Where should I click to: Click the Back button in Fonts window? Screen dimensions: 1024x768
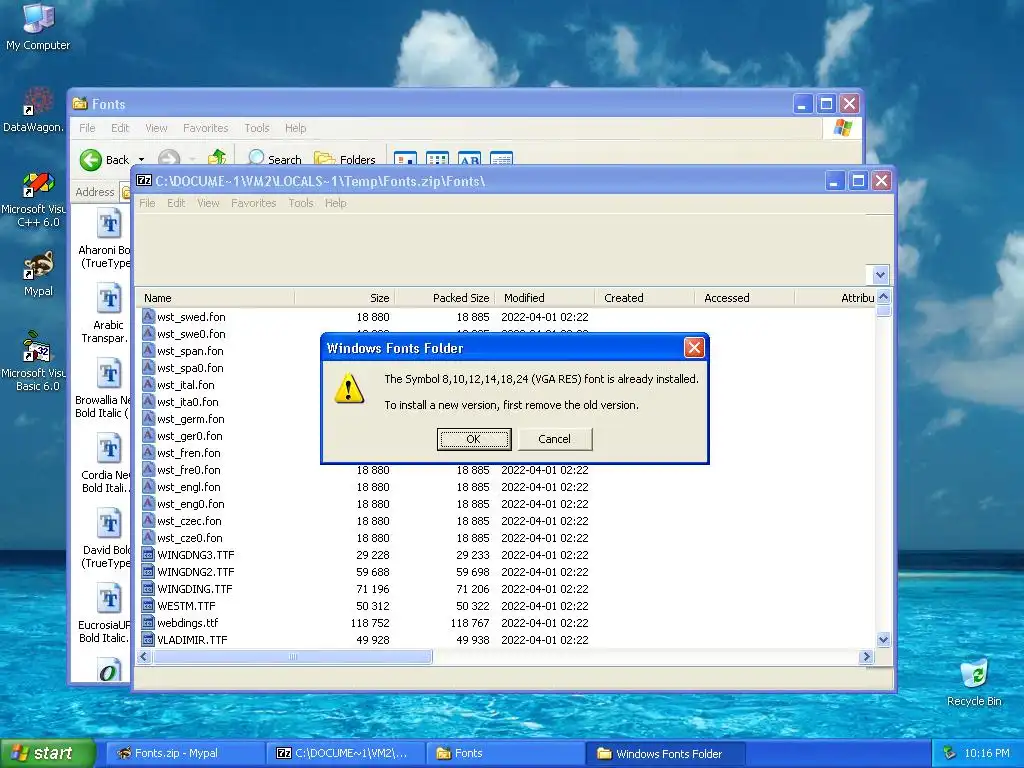click(x=105, y=159)
